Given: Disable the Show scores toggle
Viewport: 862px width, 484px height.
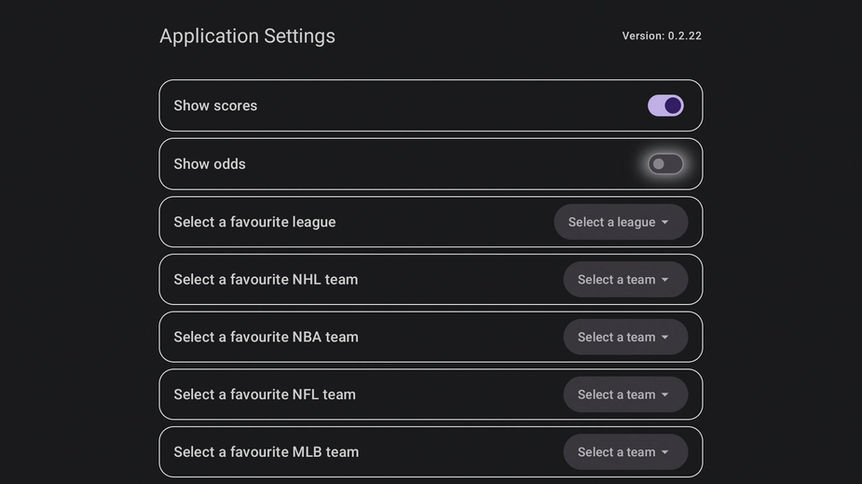Looking at the screenshot, I should 665,106.
